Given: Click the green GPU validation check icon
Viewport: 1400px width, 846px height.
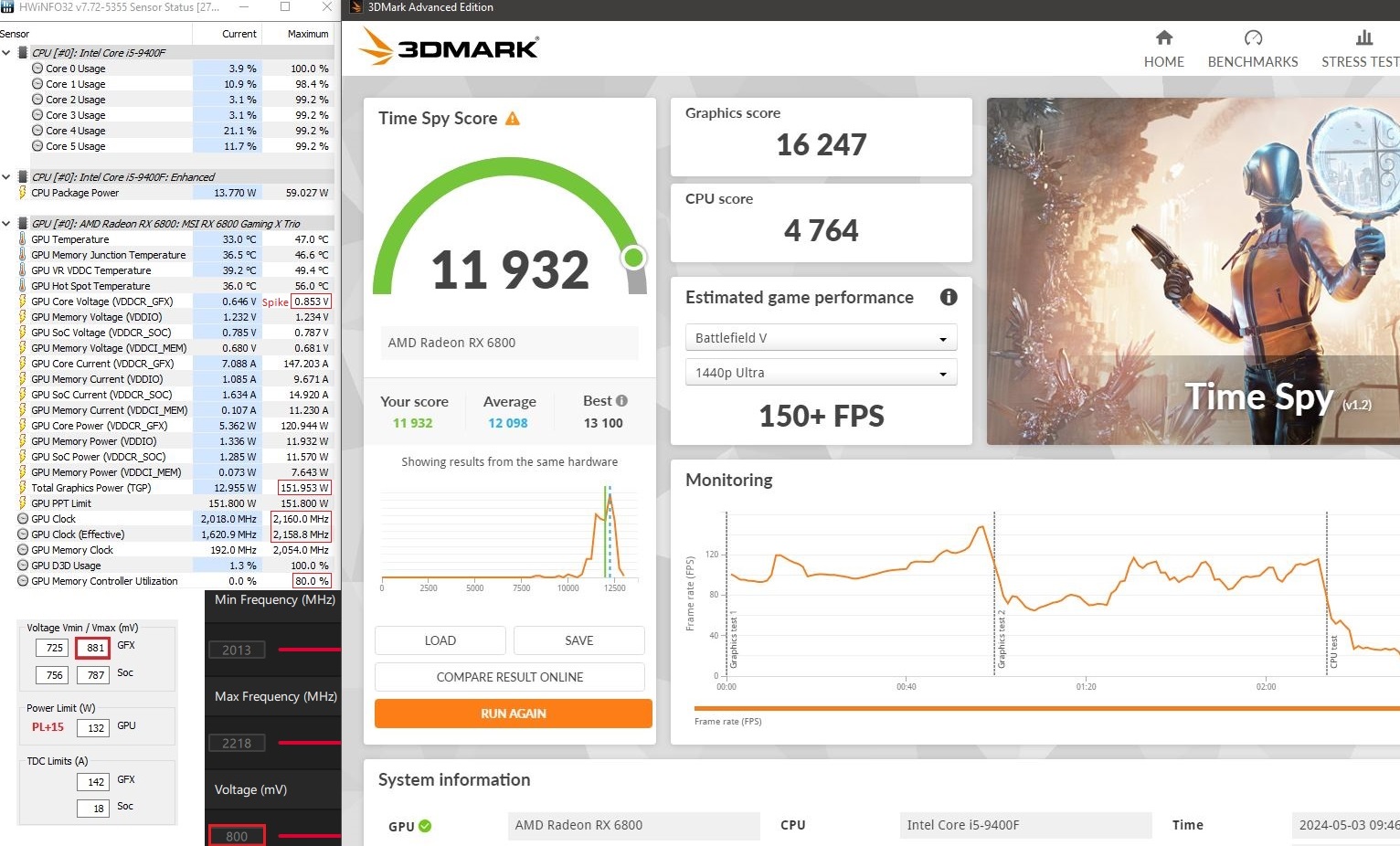Looking at the screenshot, I should pyautogui.click(x=425, y=826).
